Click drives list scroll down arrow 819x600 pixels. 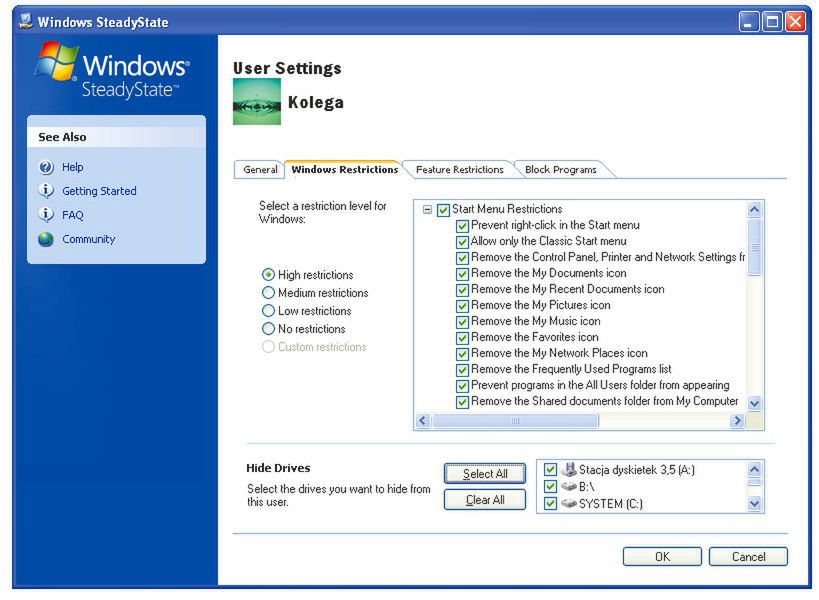[754, 504]
